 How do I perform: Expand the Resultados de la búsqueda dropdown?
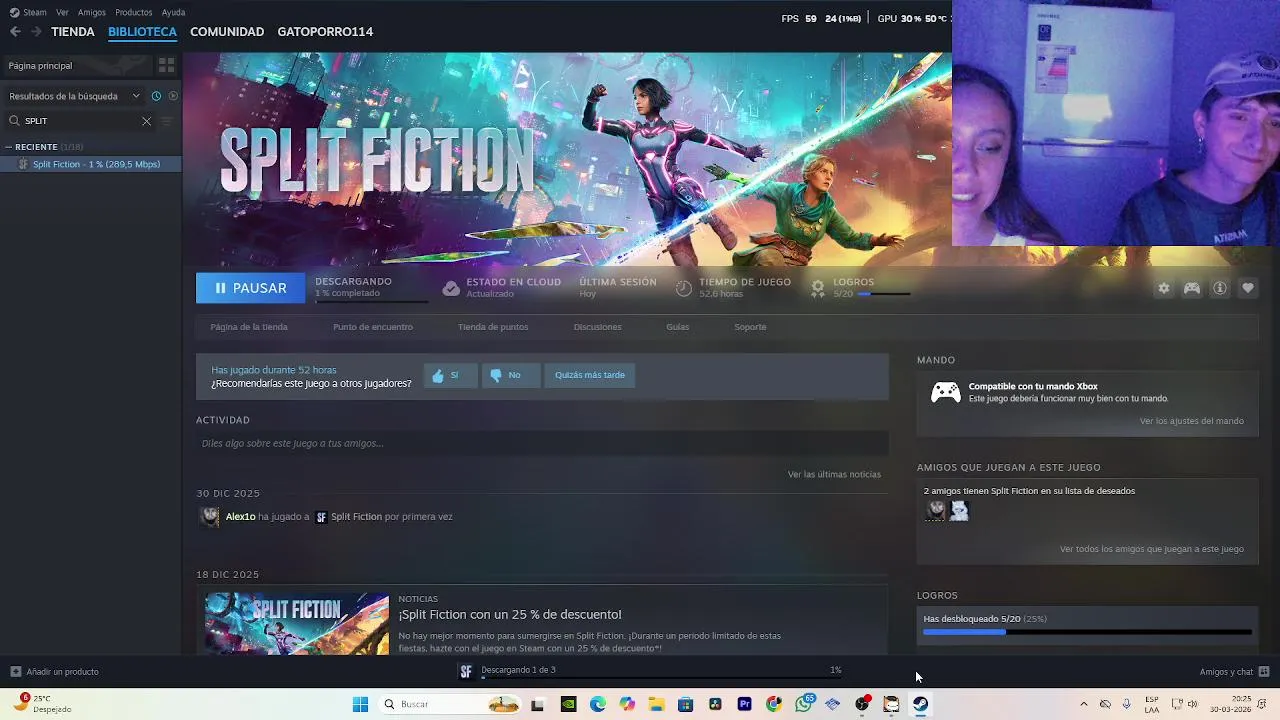click(x=75, y=96)
